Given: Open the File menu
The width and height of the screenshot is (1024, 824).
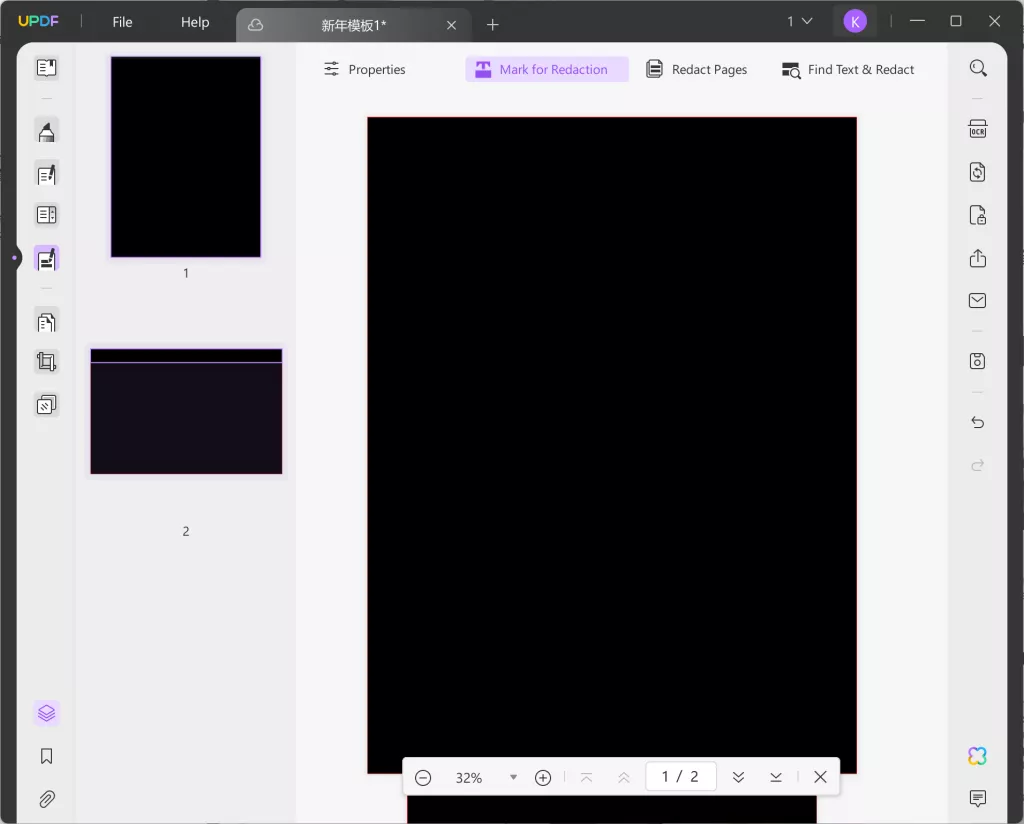Looking at the screenshot, I should coord(122,22).
